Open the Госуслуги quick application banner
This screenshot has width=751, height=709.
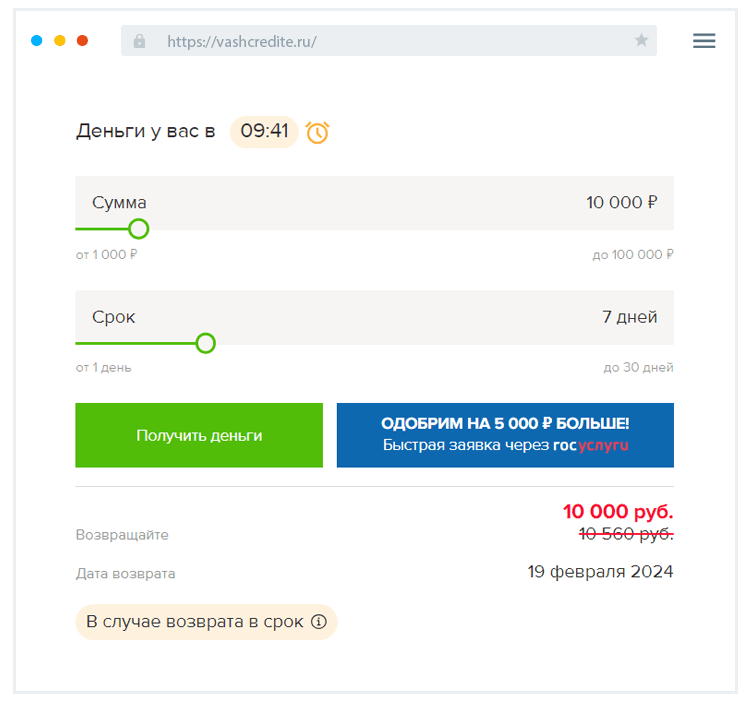point(505,435)
